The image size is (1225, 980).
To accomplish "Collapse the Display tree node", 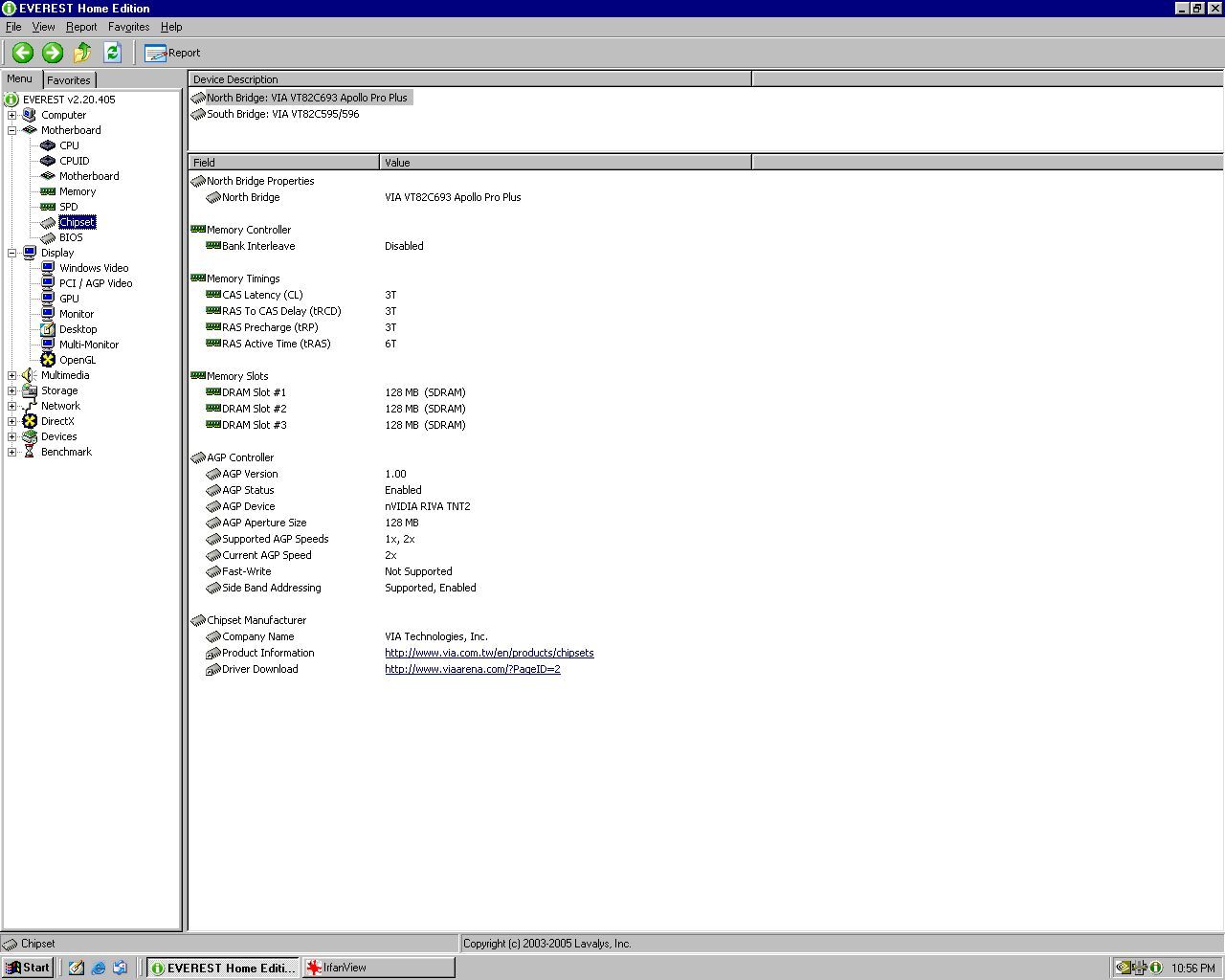I will pos(11,253).
